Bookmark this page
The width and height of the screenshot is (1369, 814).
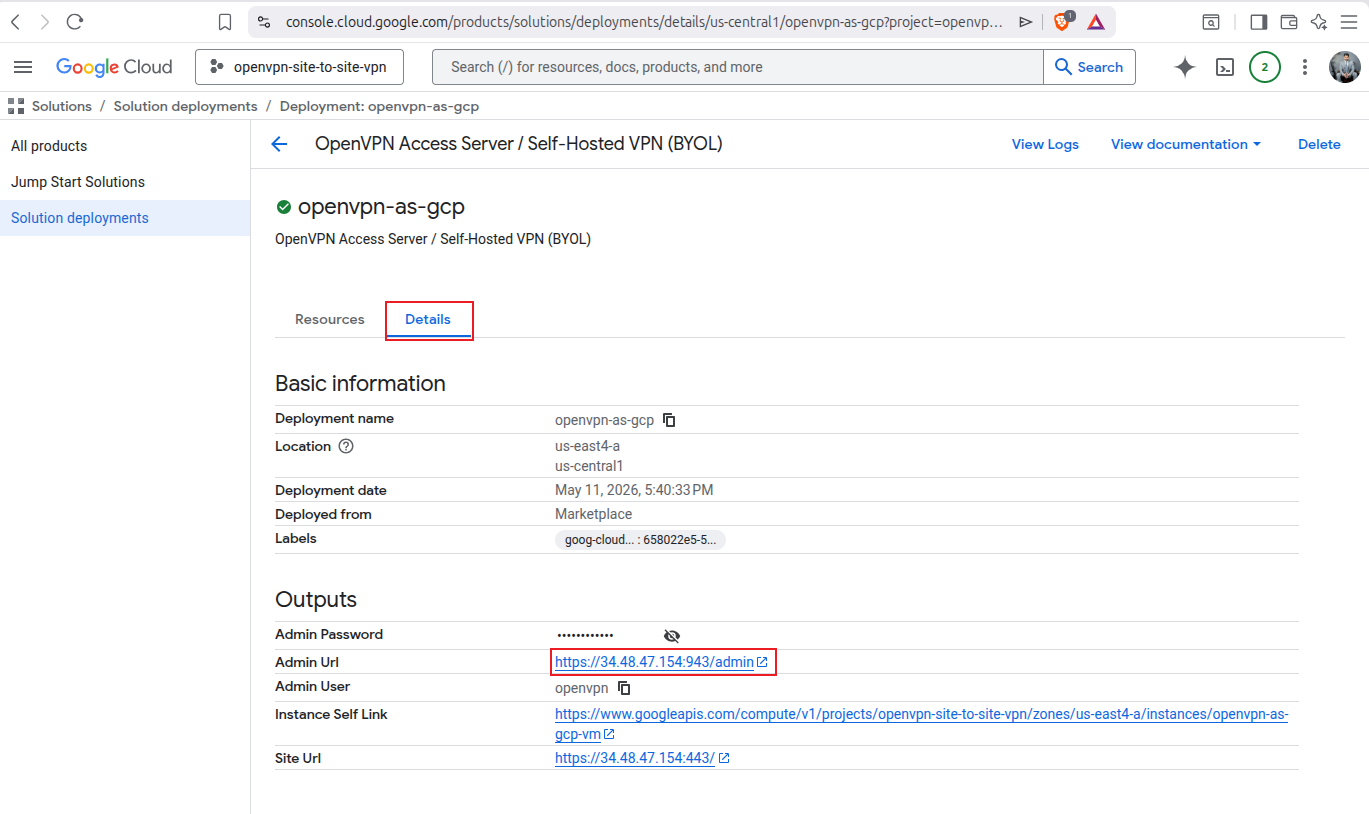tap(225, 22)
